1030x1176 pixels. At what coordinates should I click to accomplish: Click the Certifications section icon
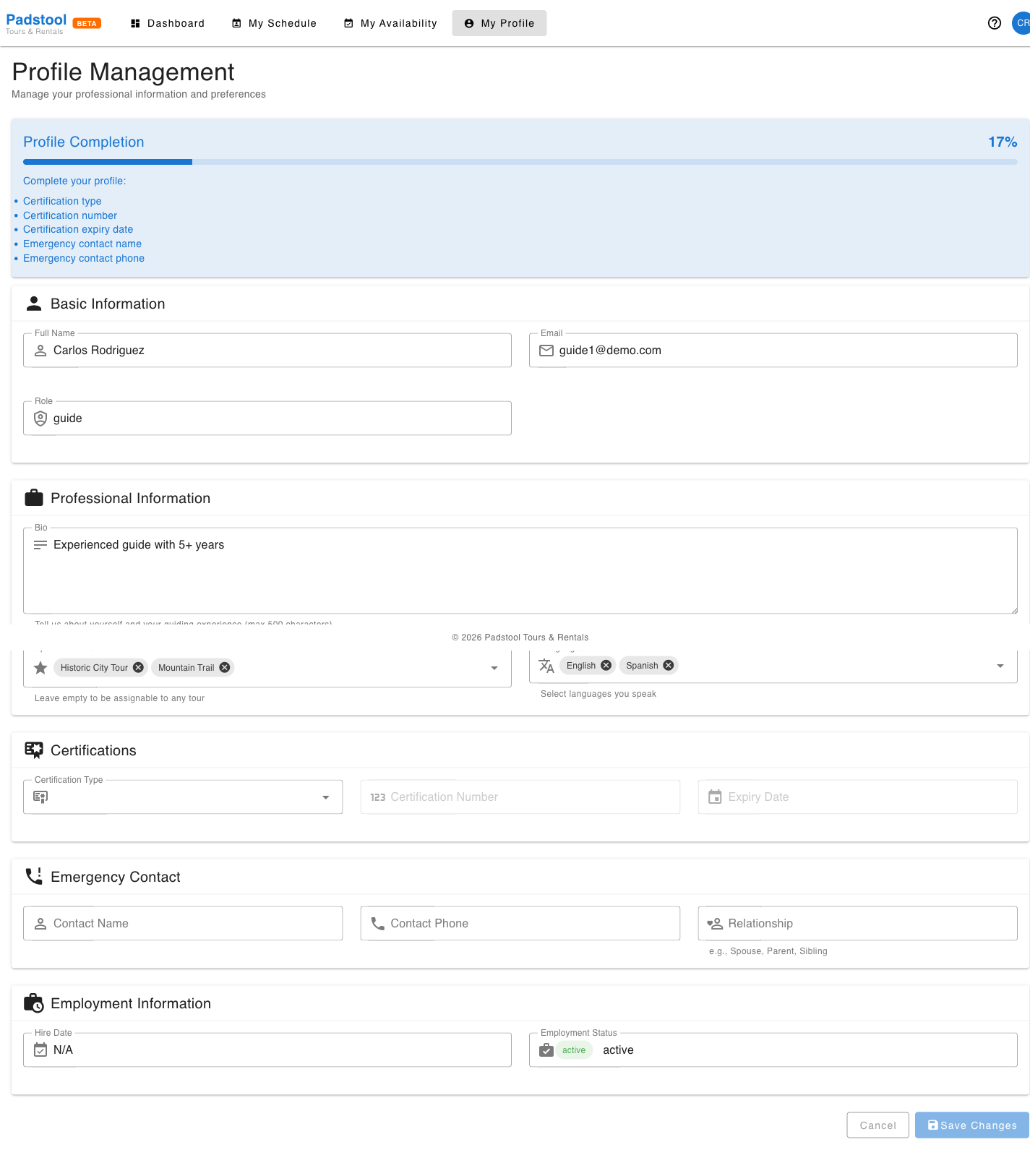coord(34,750)
